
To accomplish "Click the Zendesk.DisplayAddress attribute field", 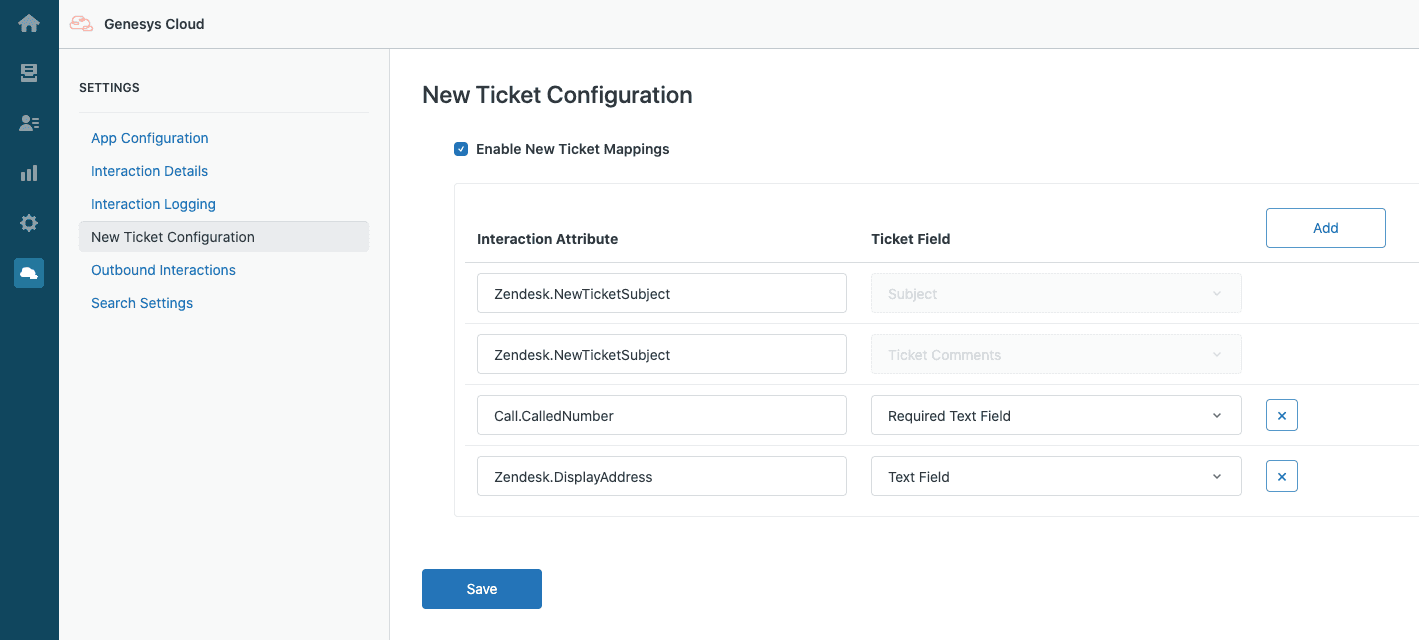I will point(661,476).
